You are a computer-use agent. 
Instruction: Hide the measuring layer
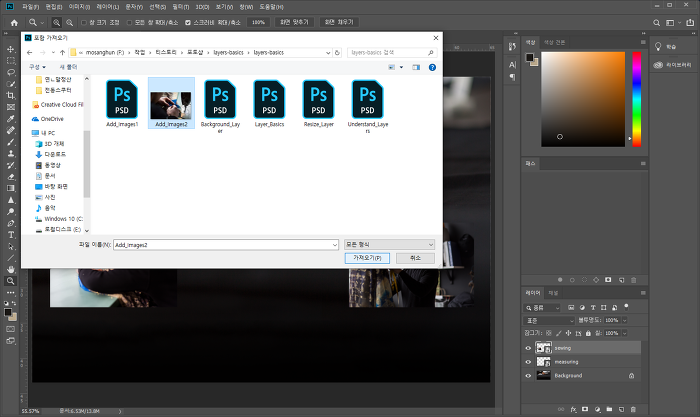click(528, 362)
